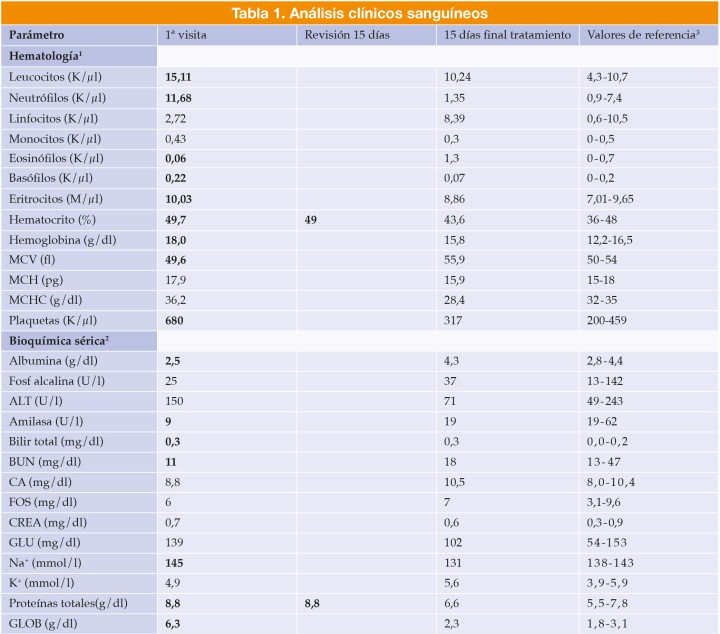Click the GLOB (g/dl) parameter label
The height and width of the screenshot is (634, 720).
(45, 624)
